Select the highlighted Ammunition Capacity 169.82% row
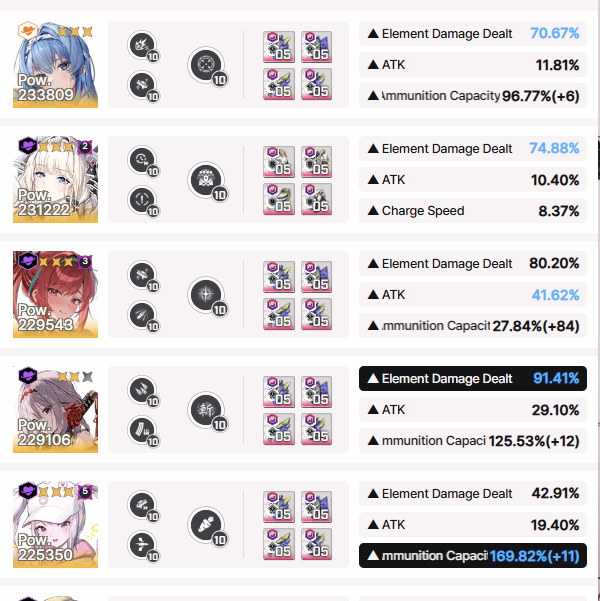Image resolution: width=600 pixels, height=601 pixels. [x=473, y=555]
